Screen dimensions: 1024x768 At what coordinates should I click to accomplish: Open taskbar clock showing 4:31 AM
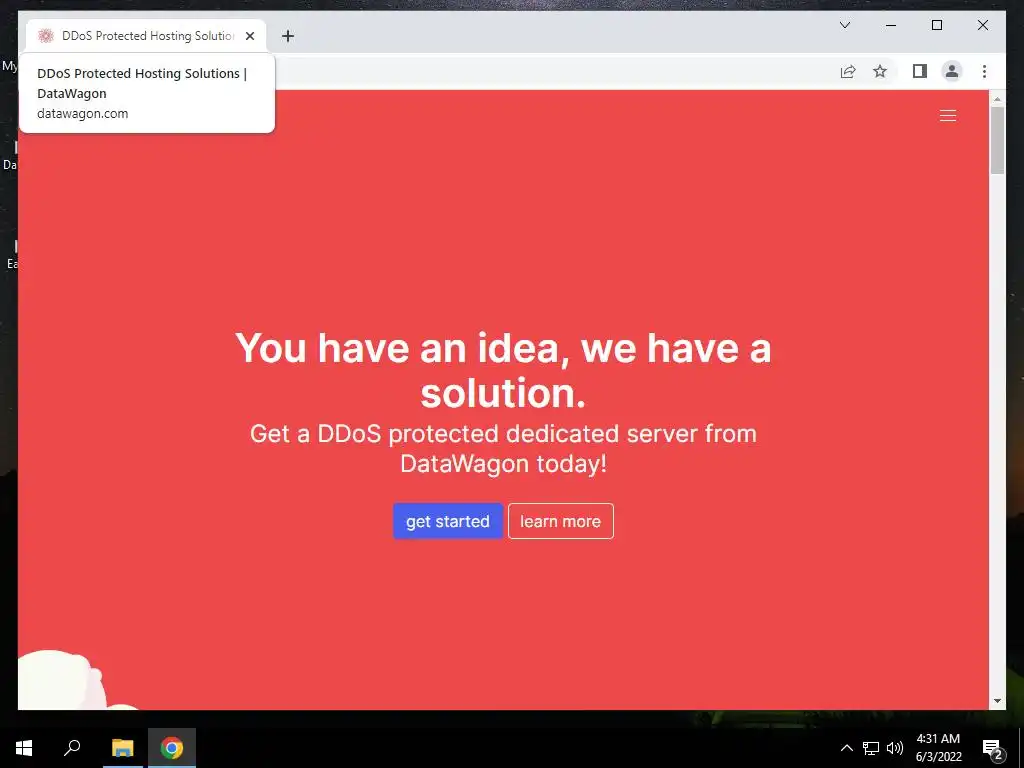[938, 748]
